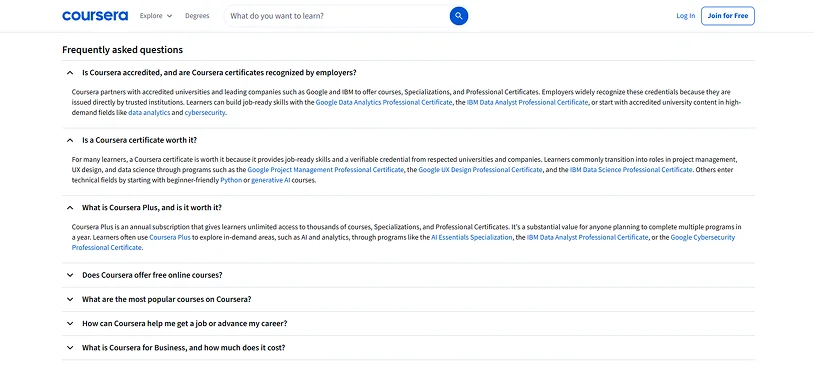Open the Google Data Analytics Professional Certificate link
814x373 pixels.
(384, 102)
